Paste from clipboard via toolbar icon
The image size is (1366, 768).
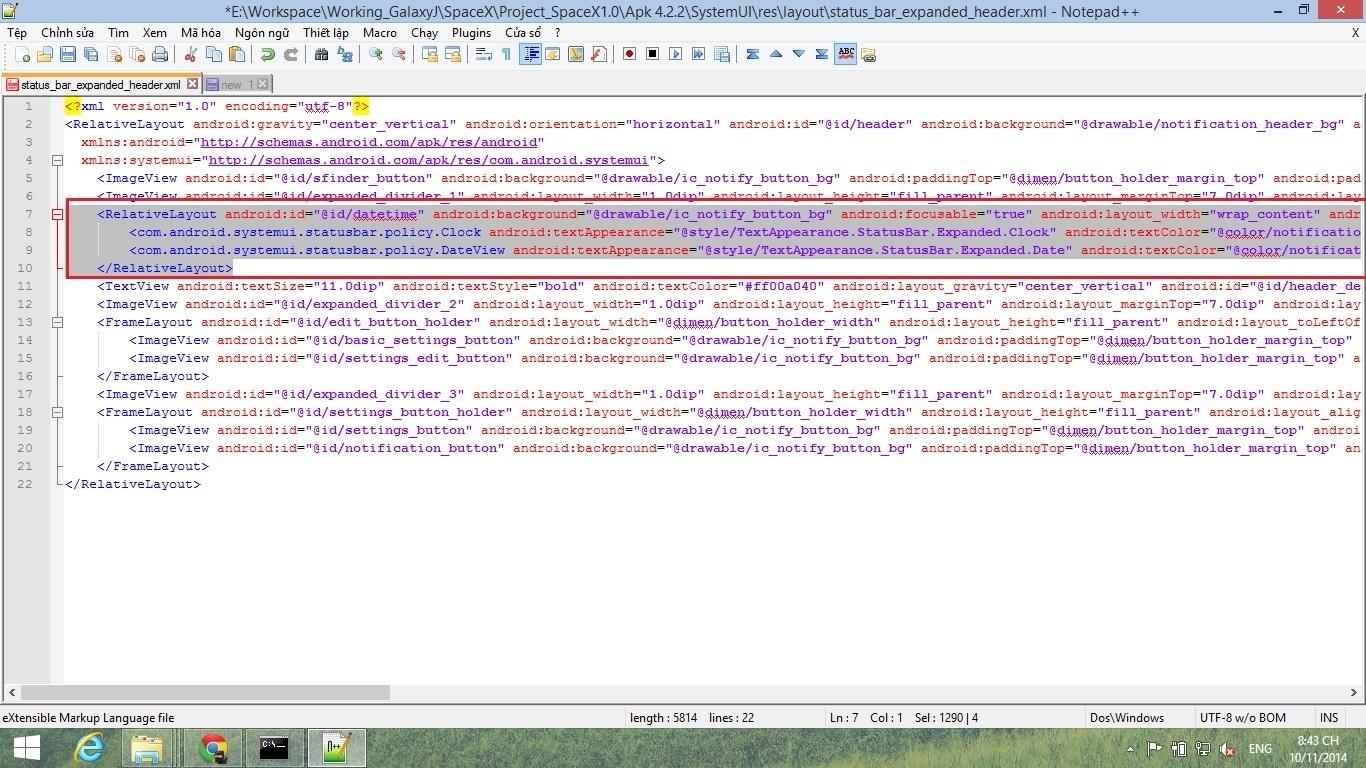(237, 54)
